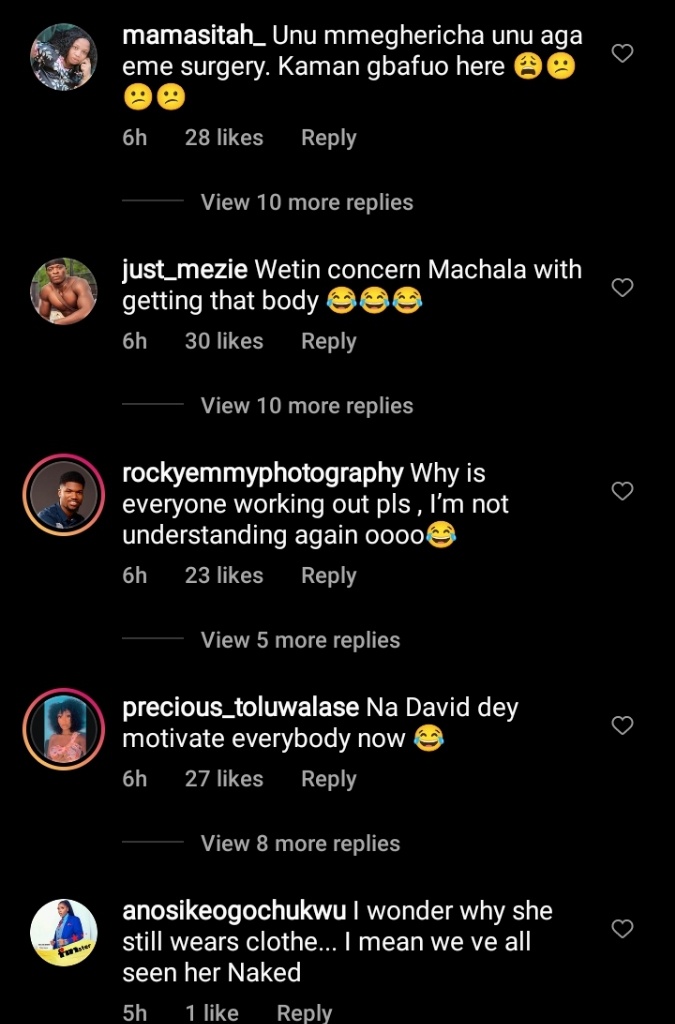The height and width of the screenshot is (1024, 675).
Task: Expand 10 more replies under just_mezie
Action: (x=306, y=406)
